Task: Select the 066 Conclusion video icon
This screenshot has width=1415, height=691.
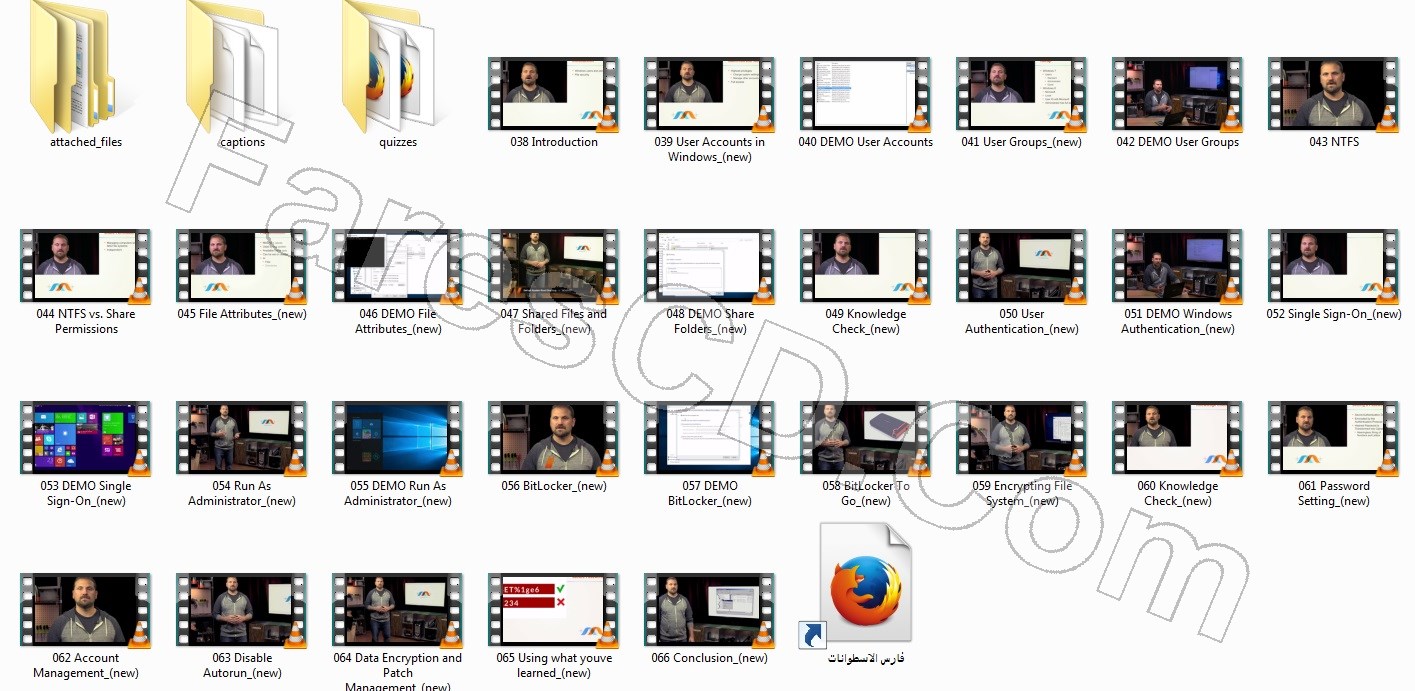Action: pyautogui.click(x=710, y=610)
